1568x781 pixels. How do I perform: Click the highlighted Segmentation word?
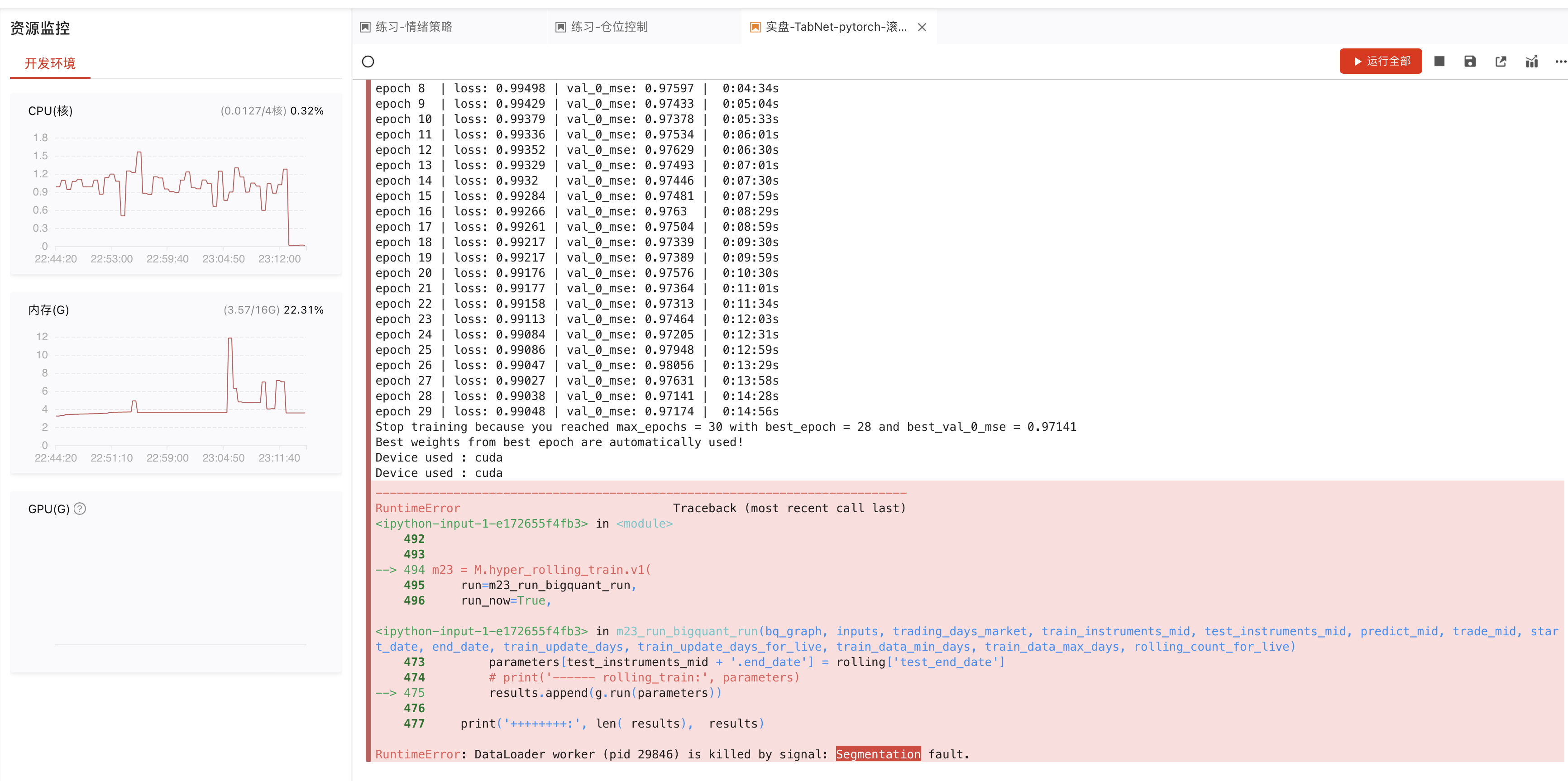(x=878, y=754)
